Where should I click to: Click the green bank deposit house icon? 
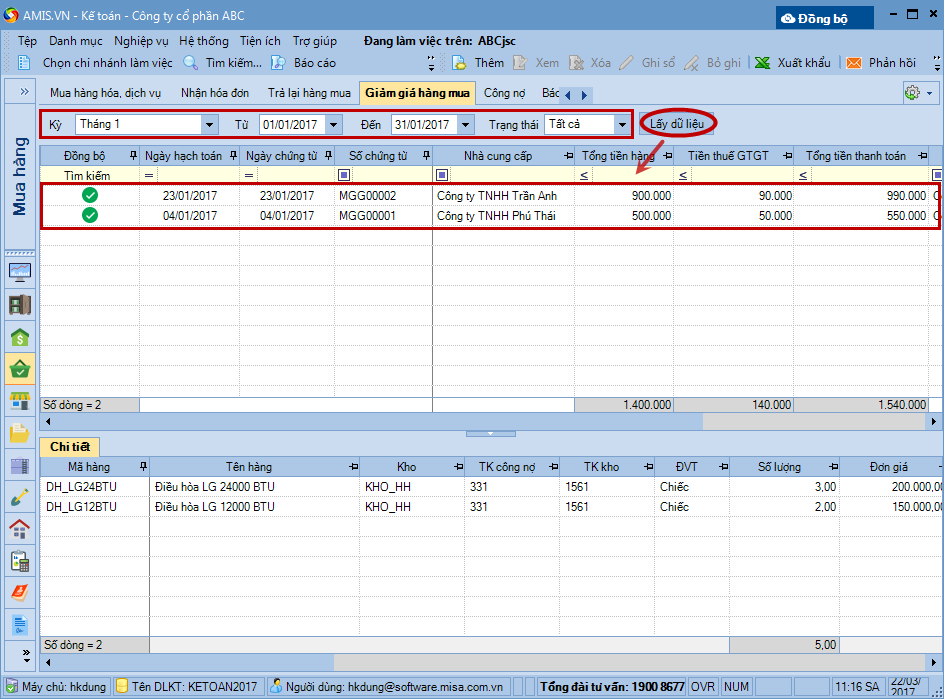[19, 337]
